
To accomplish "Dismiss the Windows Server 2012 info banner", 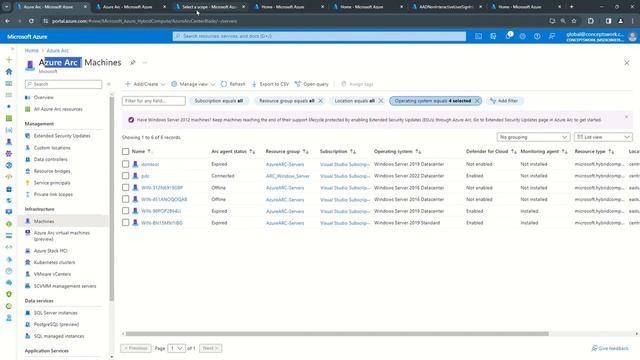I will [x=627, y=117].
